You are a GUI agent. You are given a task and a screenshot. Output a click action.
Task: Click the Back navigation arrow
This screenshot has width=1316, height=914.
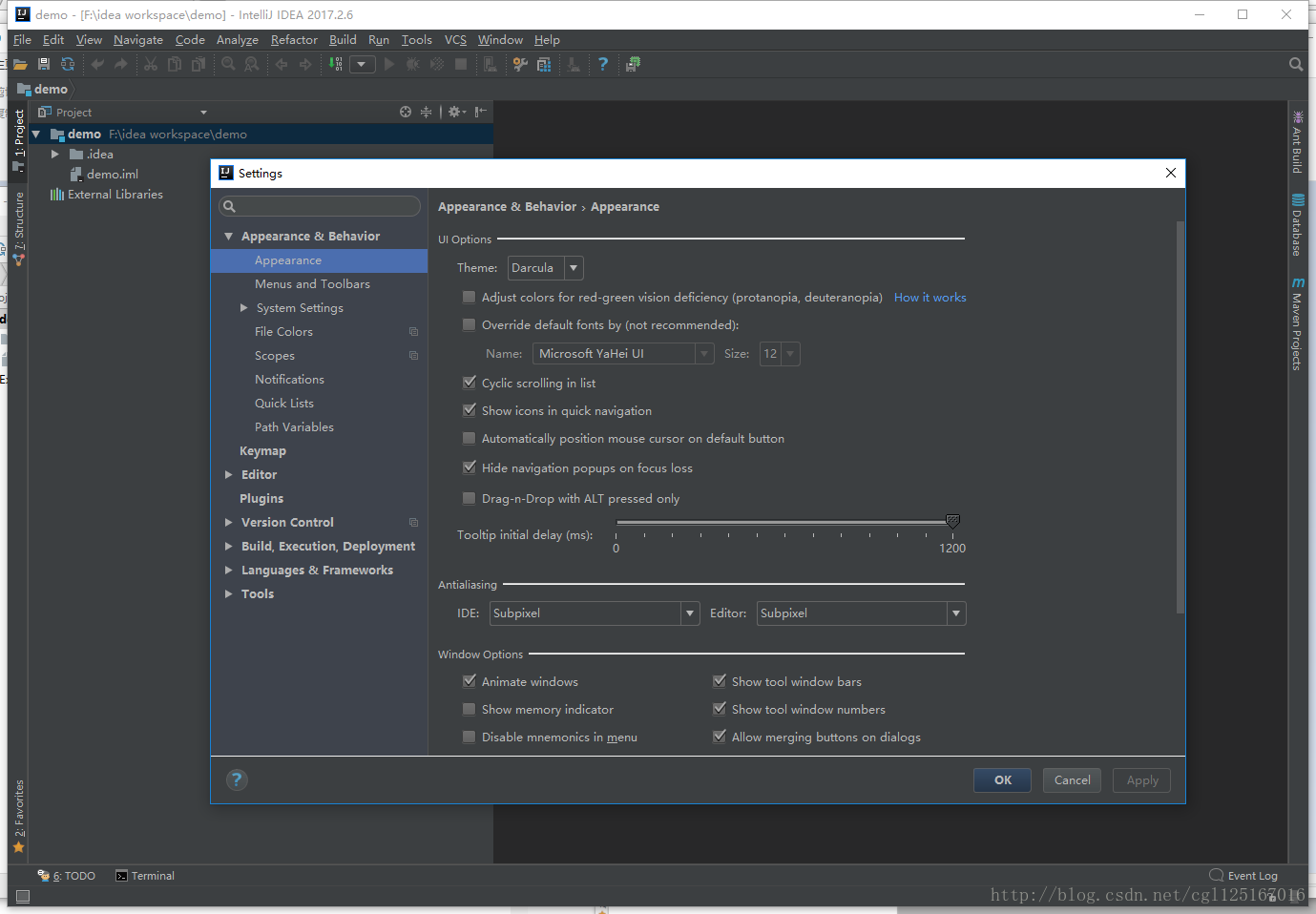point(282,64)
